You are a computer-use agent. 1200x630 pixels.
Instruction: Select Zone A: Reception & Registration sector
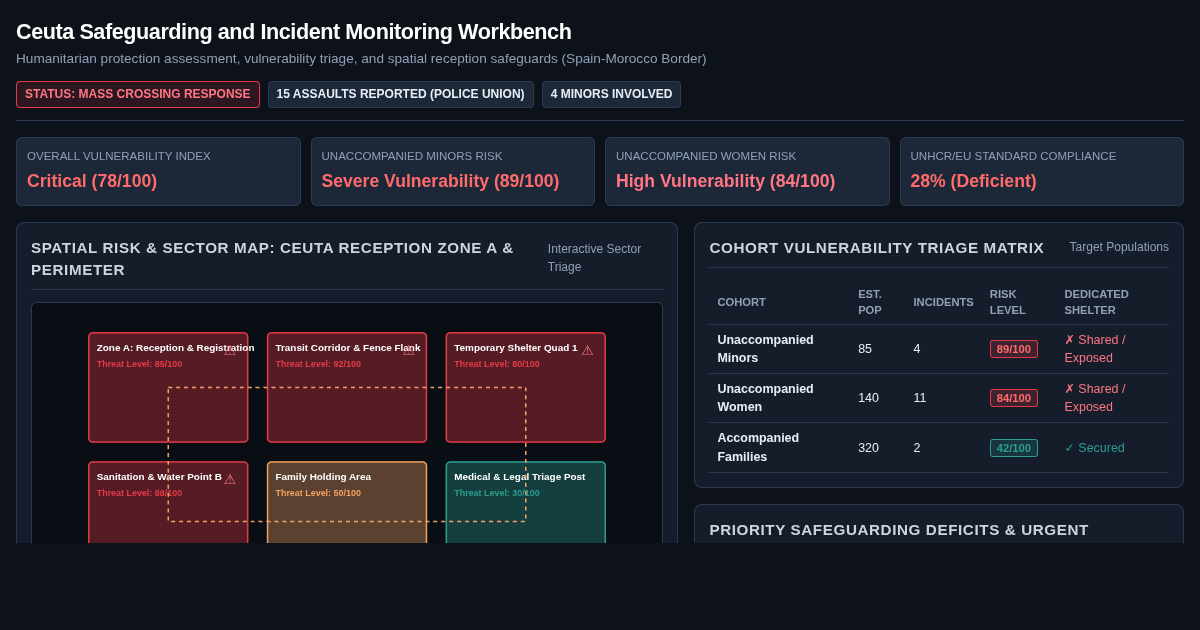[168, 387]
